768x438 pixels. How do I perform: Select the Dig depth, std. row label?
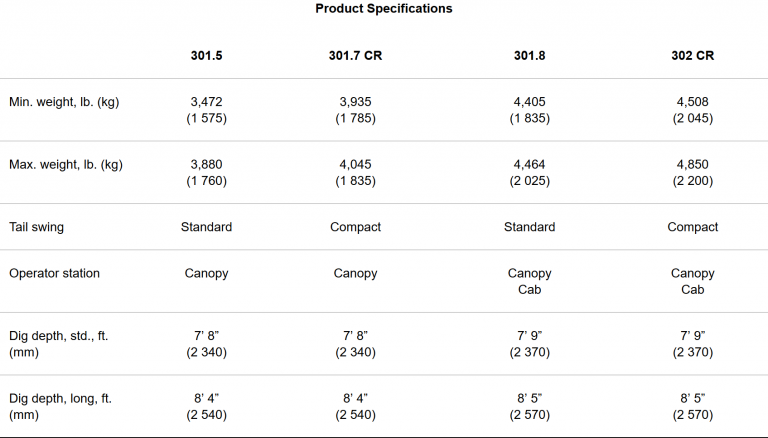coord(58,344)
